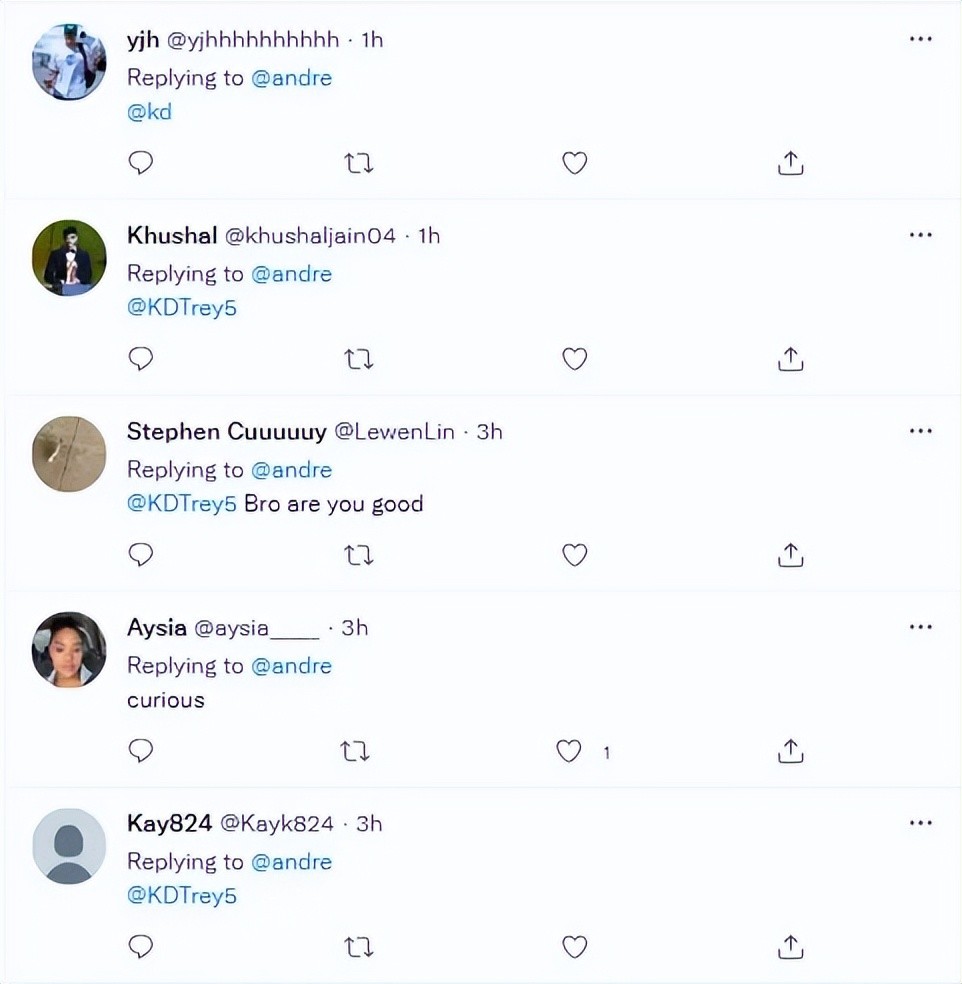
Task: Share Kay824's tweet
Action: point(790,947)
